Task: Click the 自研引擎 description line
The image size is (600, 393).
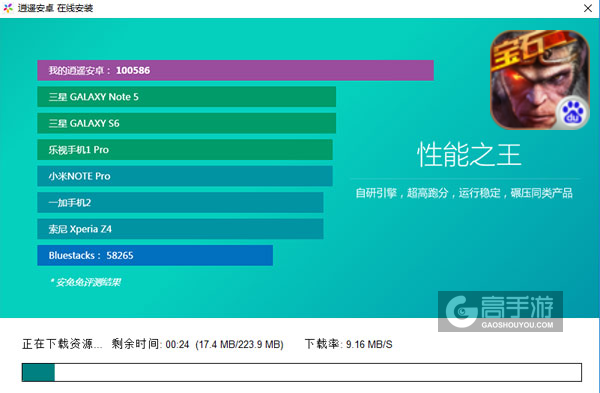Action: (464, 193)
